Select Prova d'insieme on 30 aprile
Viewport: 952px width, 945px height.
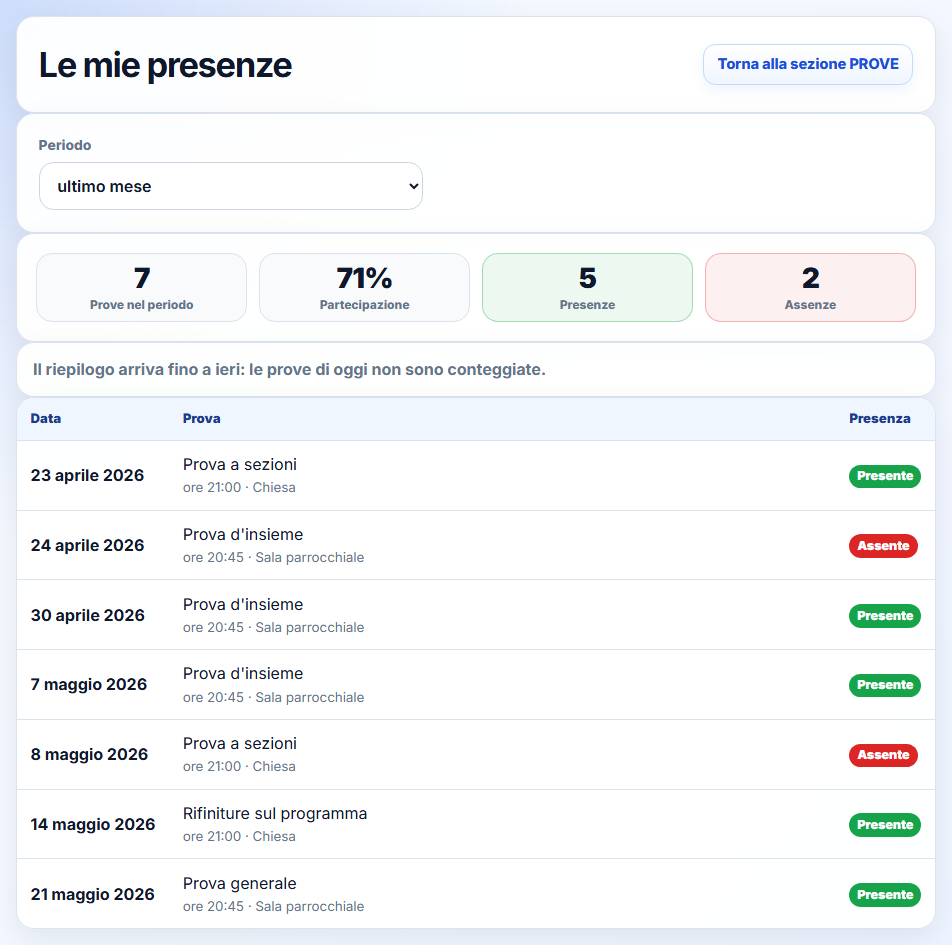coord(243,604)
